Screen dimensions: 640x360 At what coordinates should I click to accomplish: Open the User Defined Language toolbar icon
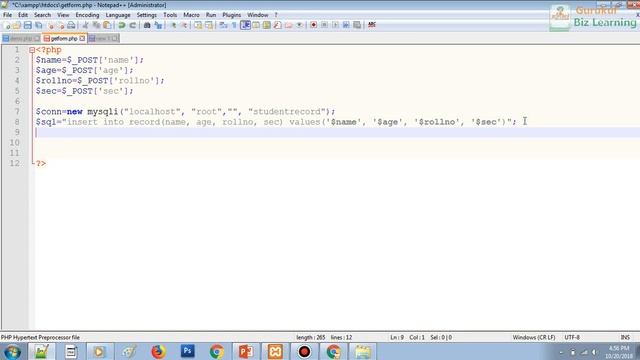pyautogui.click(x=256, y=25)
